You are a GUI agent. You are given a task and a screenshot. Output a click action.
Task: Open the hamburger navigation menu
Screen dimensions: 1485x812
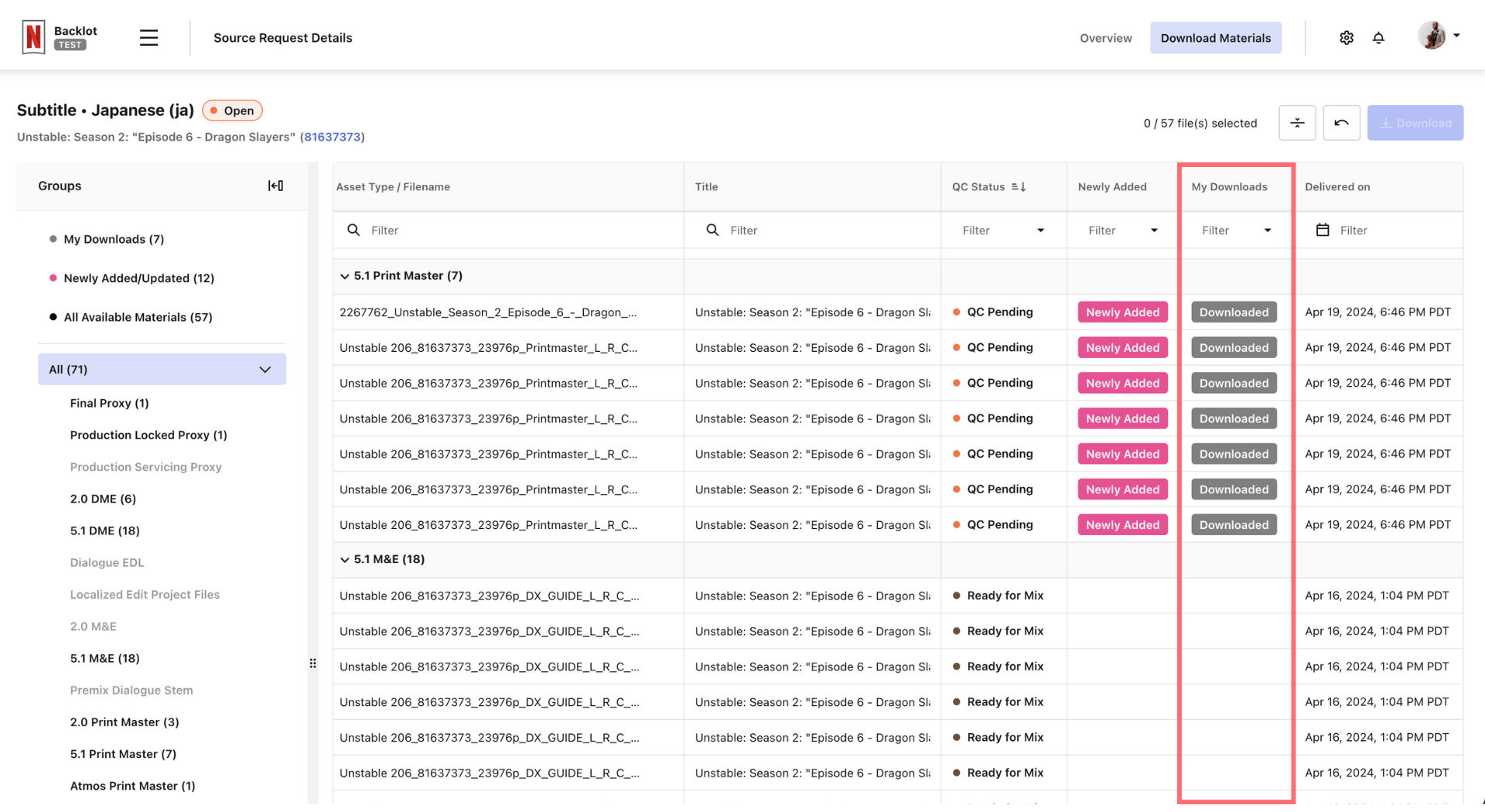148,38
